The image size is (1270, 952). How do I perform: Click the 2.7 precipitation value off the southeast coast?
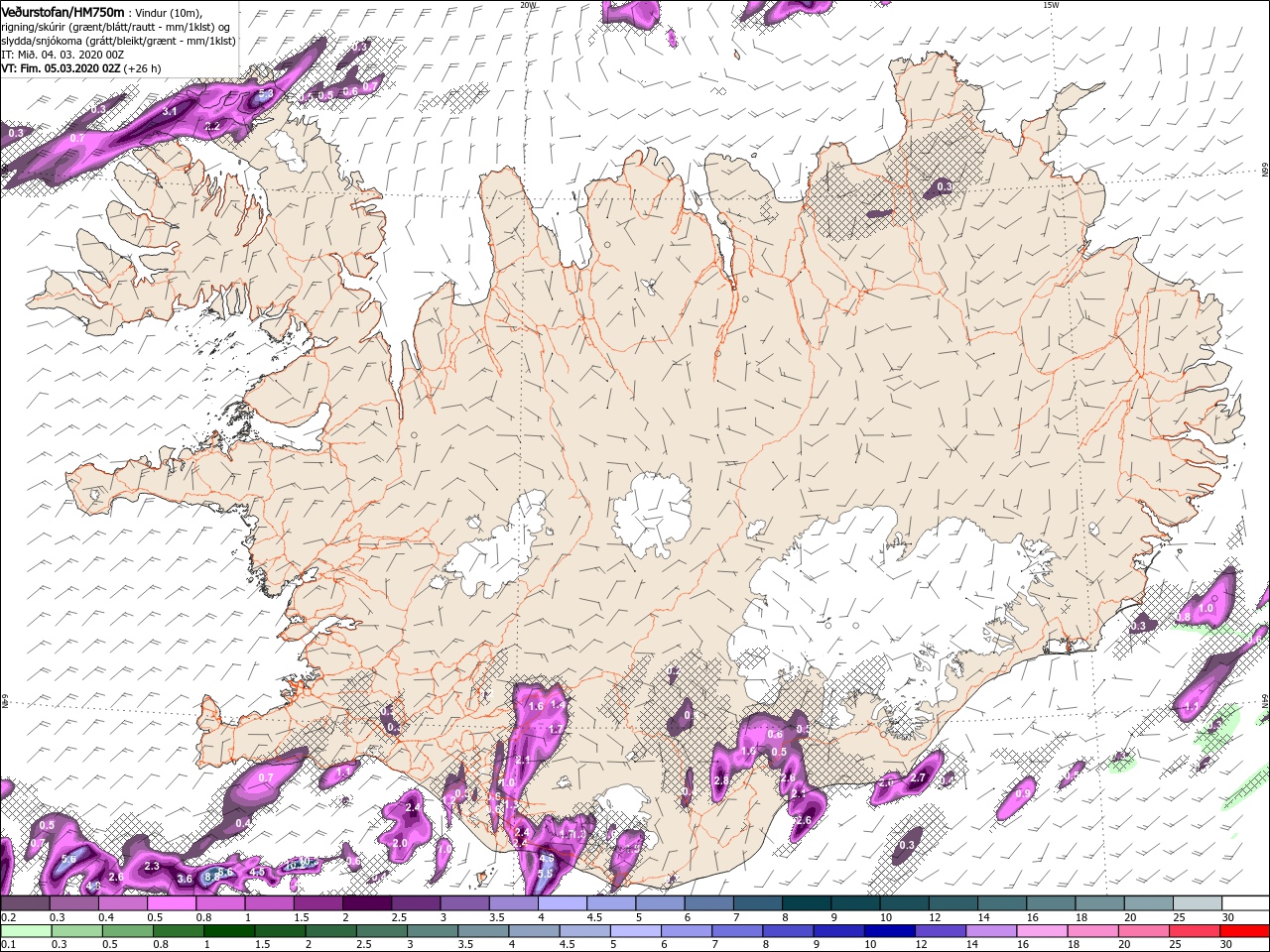(918, 777)
